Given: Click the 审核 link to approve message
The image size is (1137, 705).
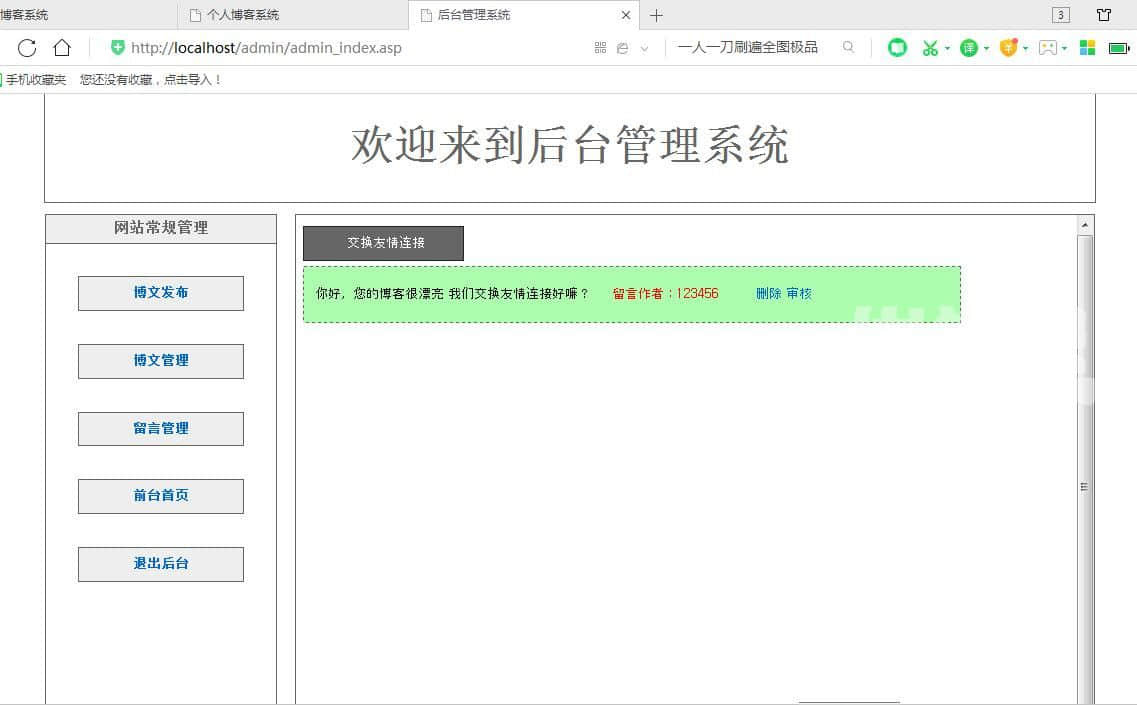Looking at the screenshot, I should click(x=799, y=293).
